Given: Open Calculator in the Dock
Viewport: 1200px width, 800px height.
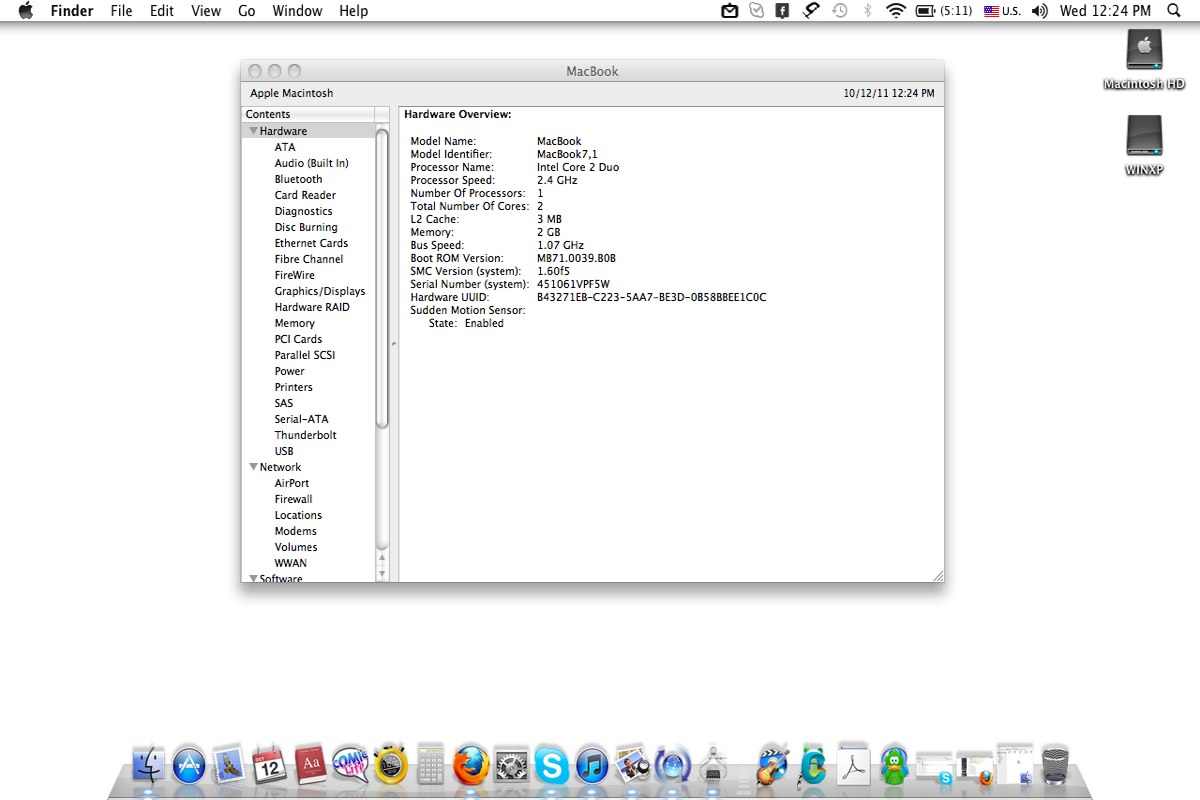Looking at the screenshot, I should (x=431, y=765).
